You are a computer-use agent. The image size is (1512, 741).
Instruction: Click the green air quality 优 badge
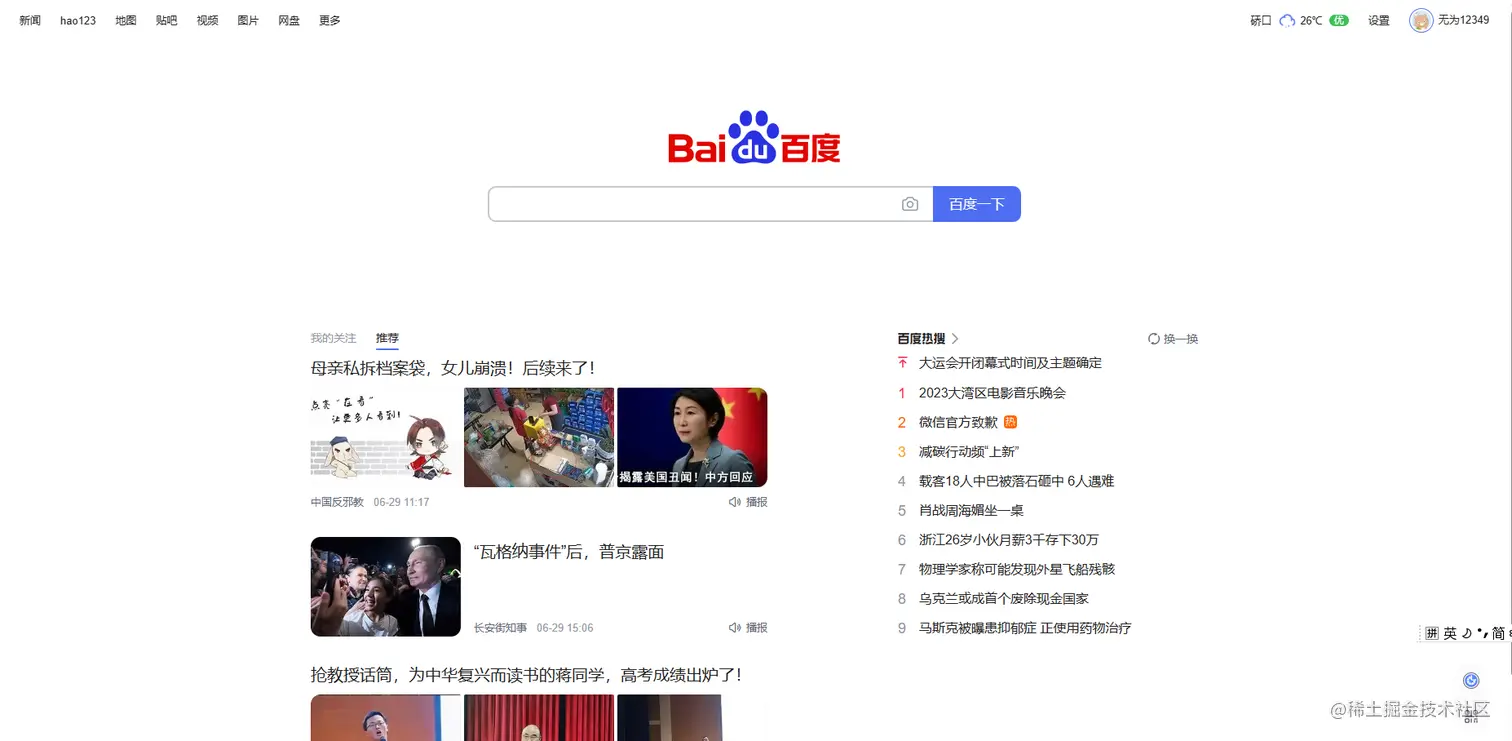(x=1339, y=20)
